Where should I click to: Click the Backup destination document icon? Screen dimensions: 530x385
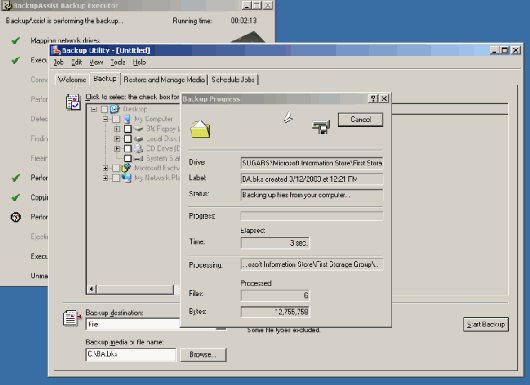point(72,318)
